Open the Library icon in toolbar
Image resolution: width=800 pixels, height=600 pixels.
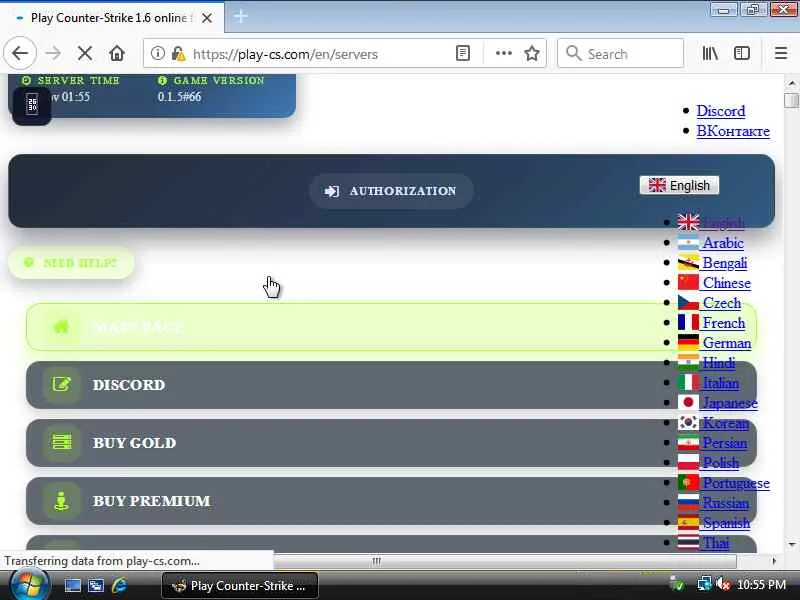point(710,53)
